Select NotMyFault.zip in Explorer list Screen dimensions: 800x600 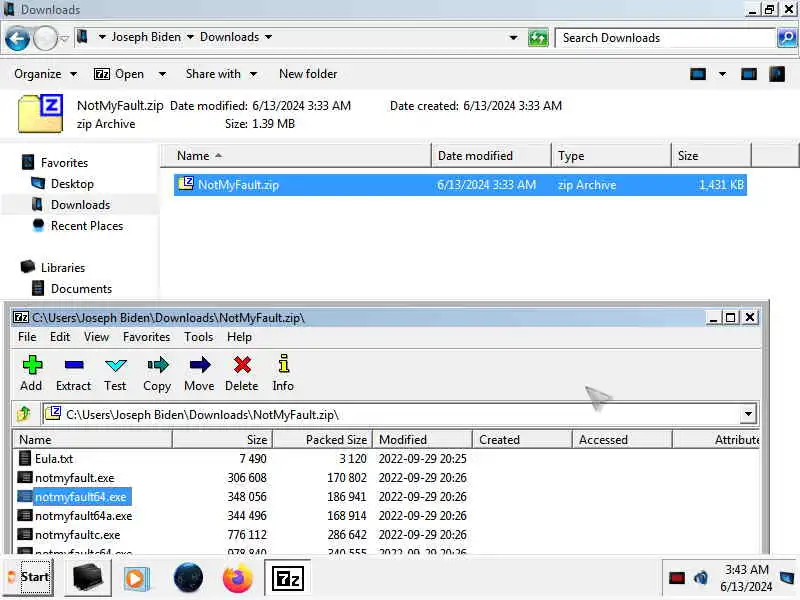[x=460, y=185]
